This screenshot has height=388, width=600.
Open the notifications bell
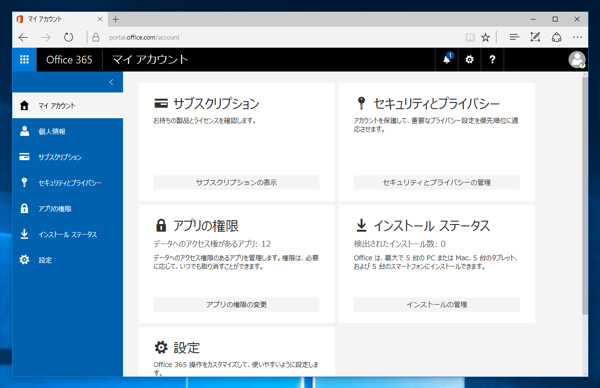point(447,59)
